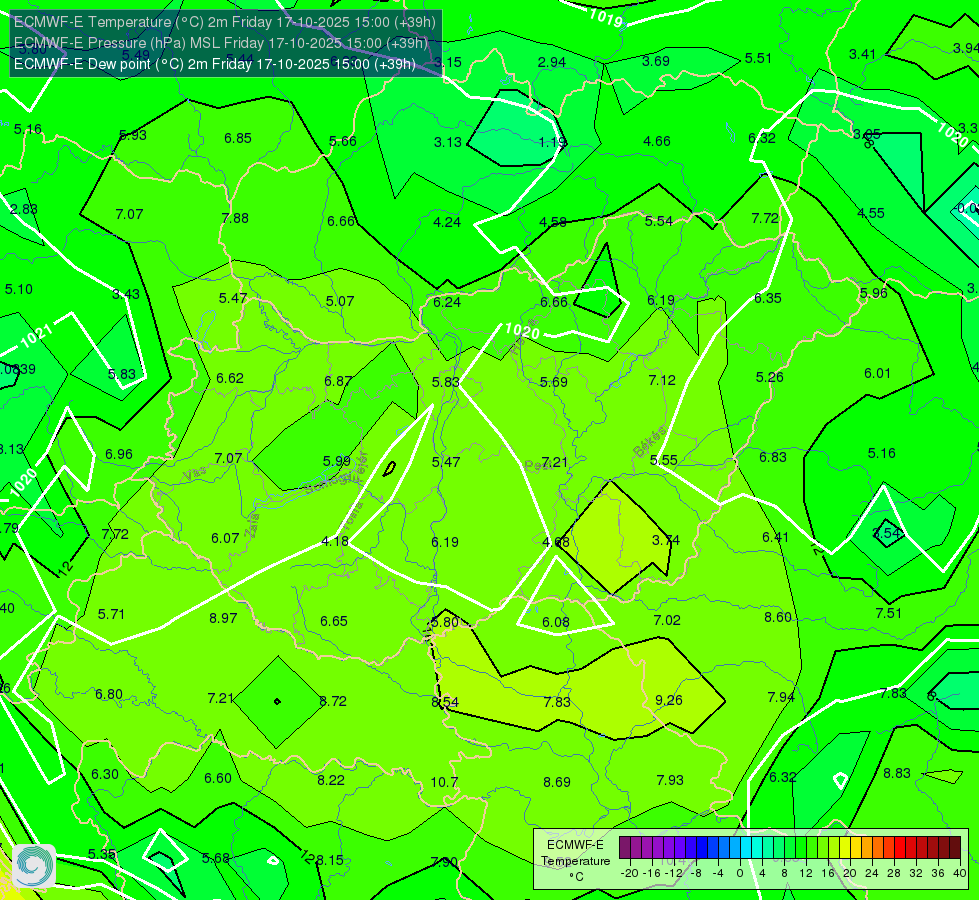
Task: Click the 5.93 dew point value
Action: 133,135
